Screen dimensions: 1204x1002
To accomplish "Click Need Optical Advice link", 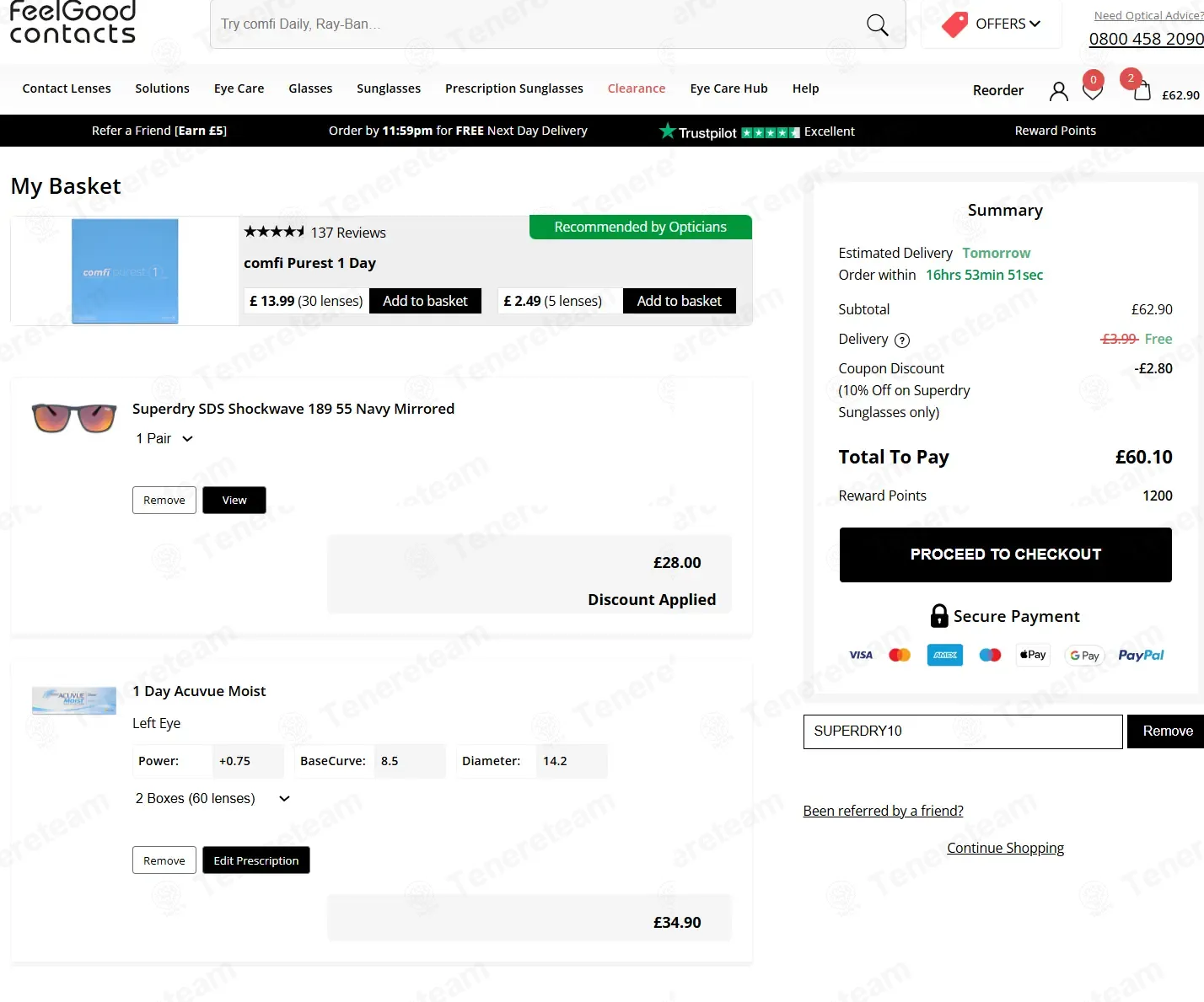I will pos(1149,15).
